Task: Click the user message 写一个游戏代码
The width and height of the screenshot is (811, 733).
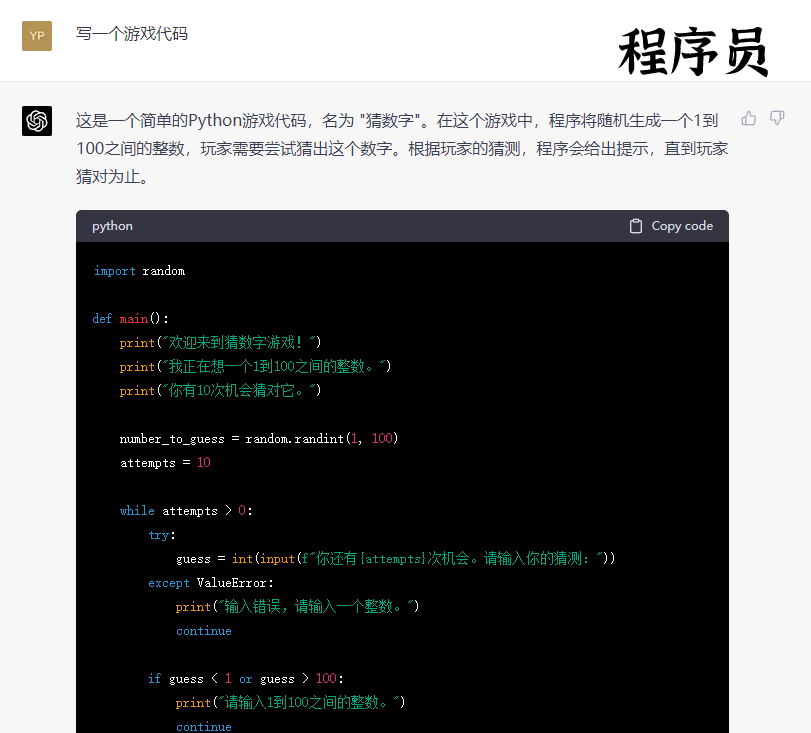Action: point(132,34)
